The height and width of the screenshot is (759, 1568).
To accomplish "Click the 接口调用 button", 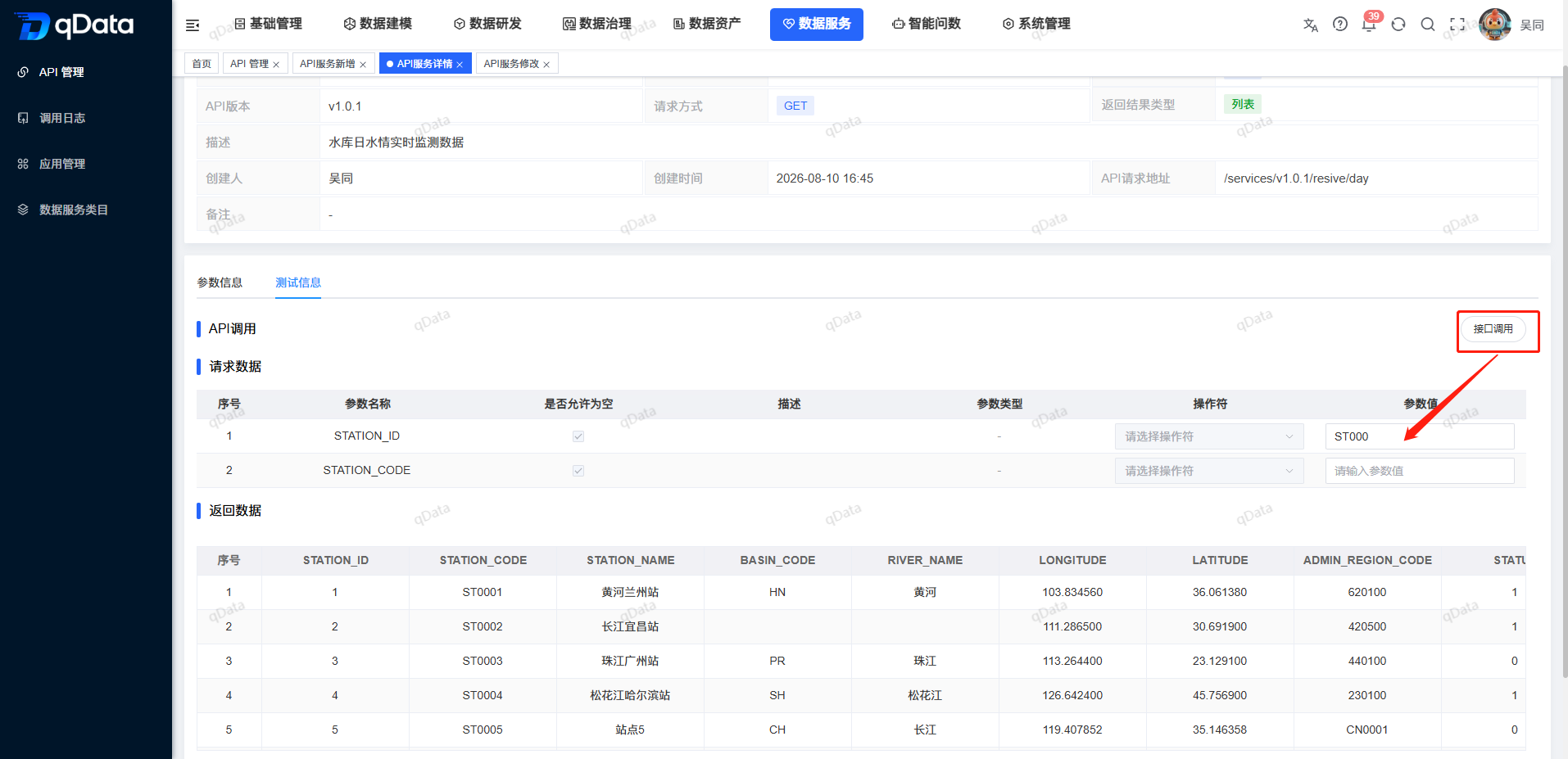I will coord(1493,329).
